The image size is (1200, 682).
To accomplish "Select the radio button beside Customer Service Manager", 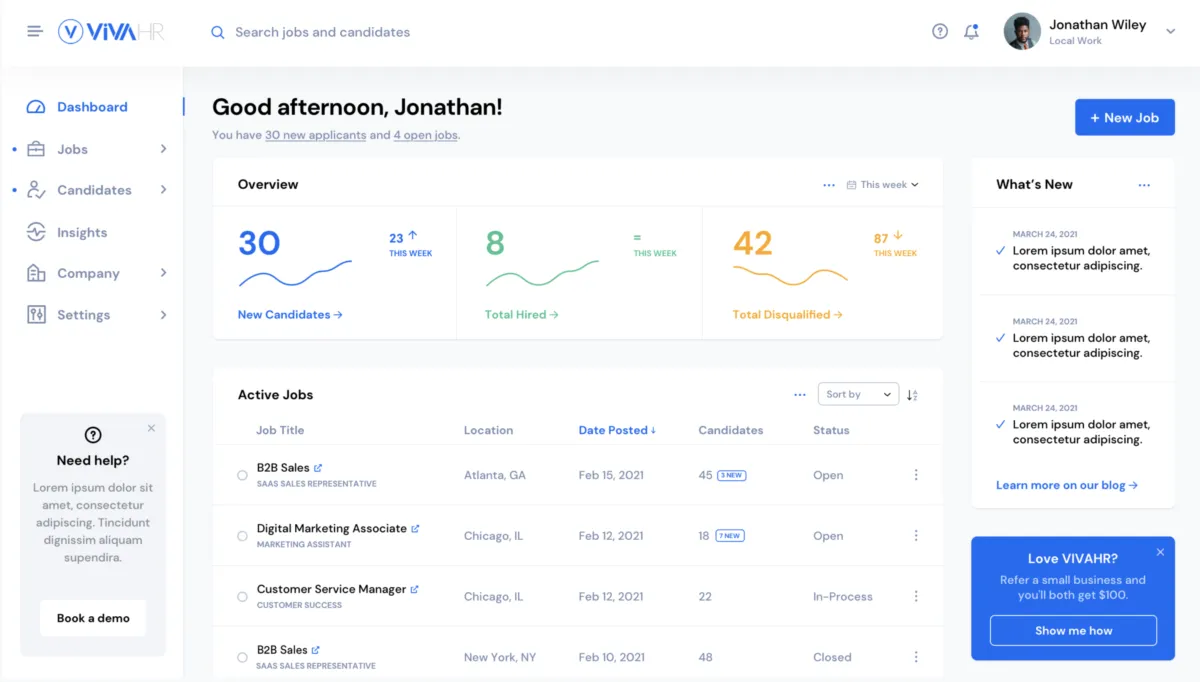I will tap(241, 596).
